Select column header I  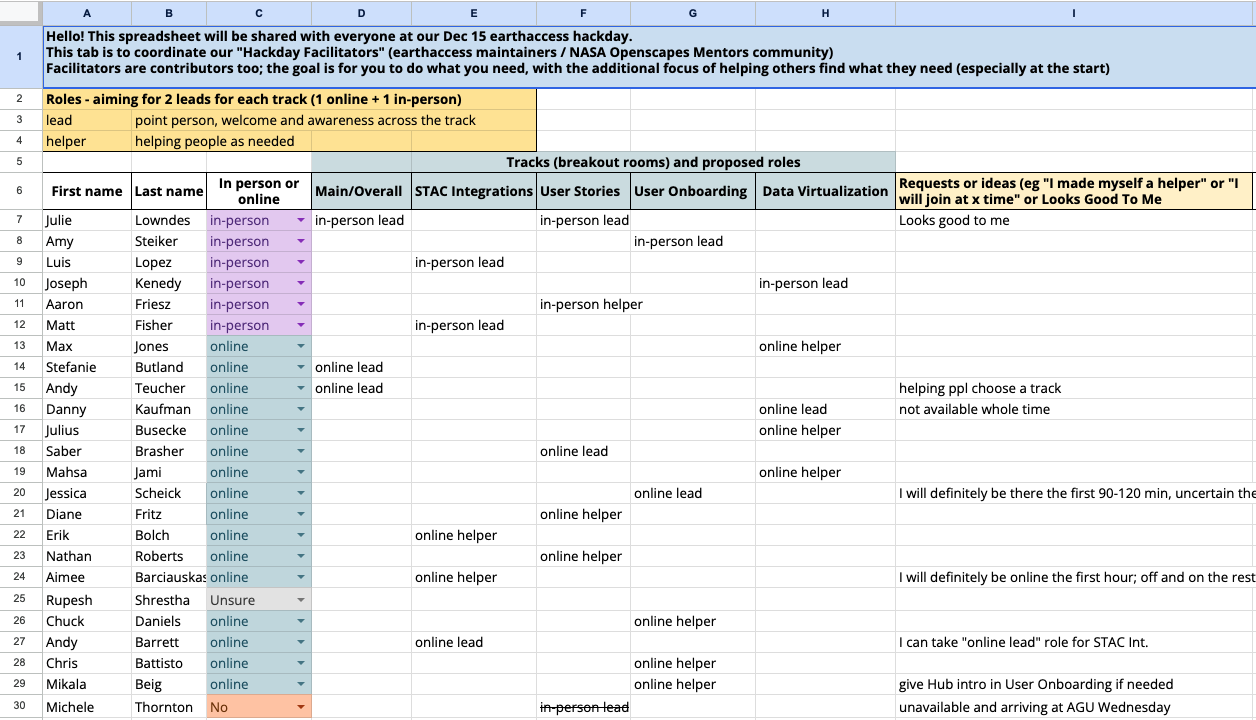point(1073,13)
